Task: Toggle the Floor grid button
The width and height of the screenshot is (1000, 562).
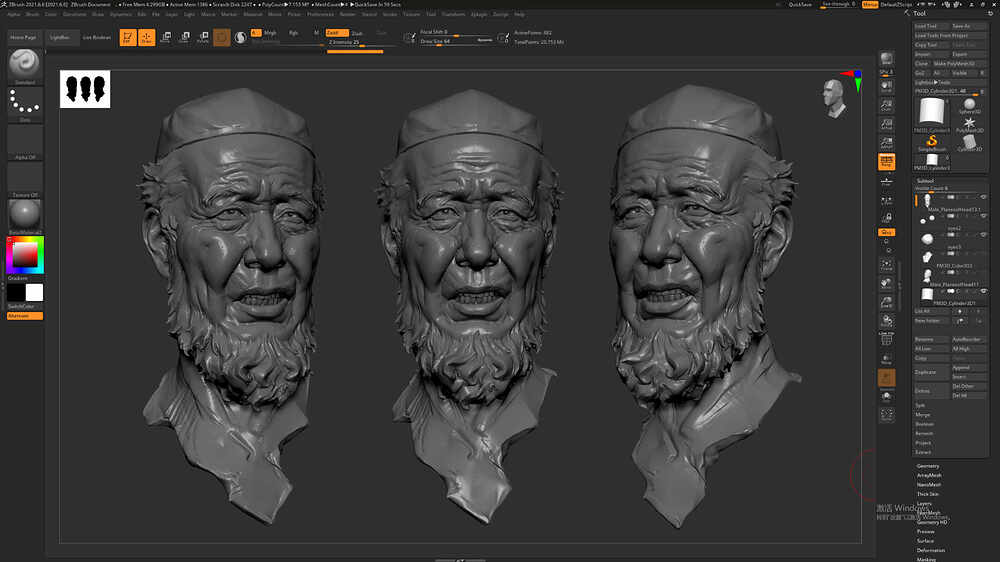Action: (x=886, y=182)
